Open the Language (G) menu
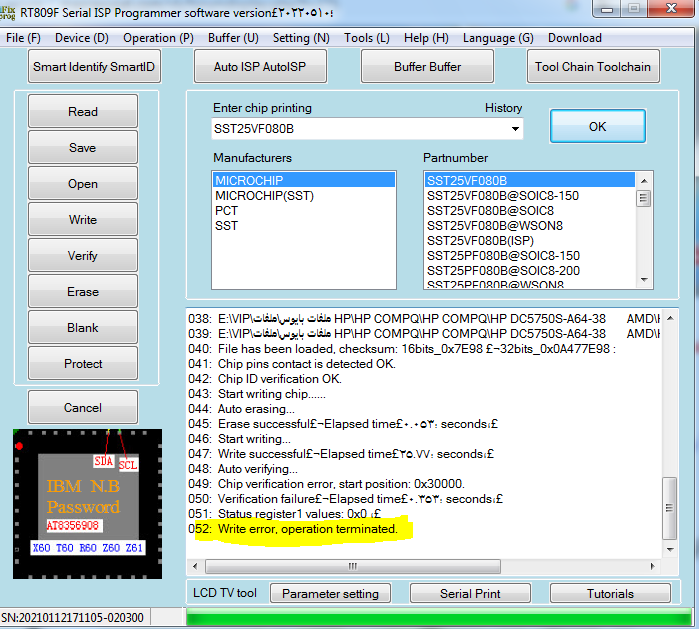 [498, 38]
